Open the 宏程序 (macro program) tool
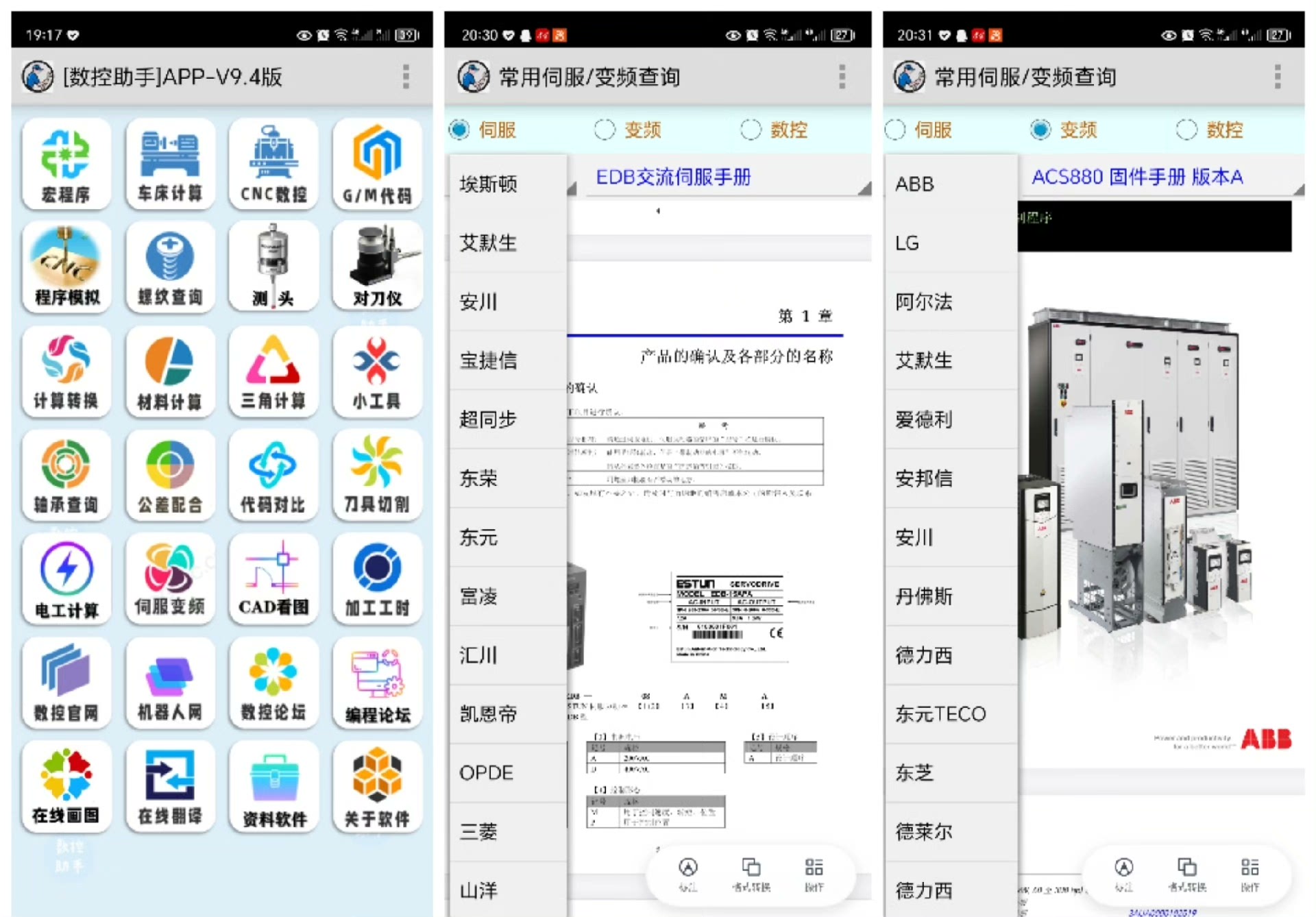Screen dimensions: 1316x917 66,164
